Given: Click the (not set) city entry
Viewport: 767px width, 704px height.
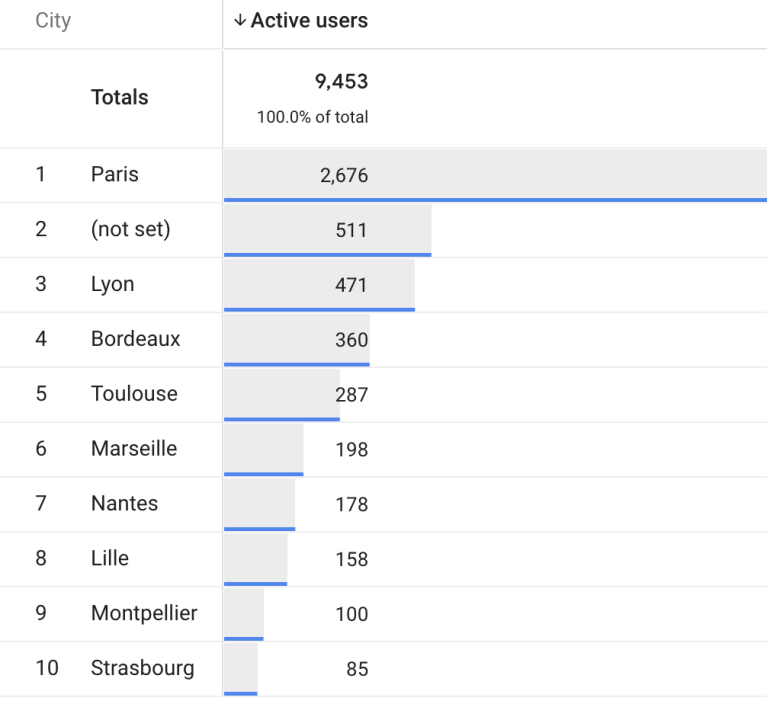Looking at the screenshot, I should point(130,230).
